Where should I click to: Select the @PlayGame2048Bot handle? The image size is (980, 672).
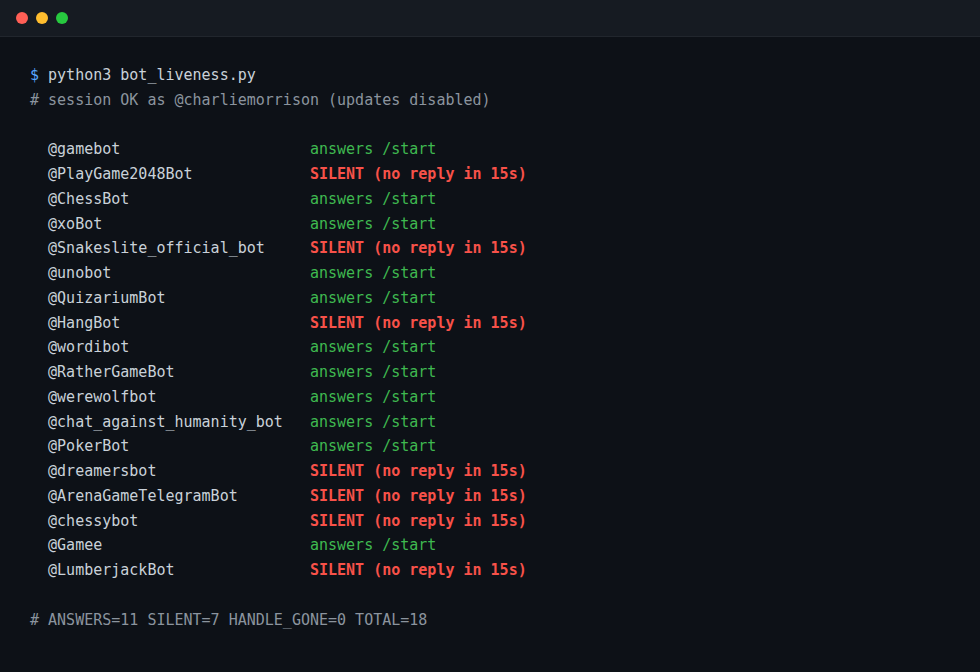tap(120, 174)
